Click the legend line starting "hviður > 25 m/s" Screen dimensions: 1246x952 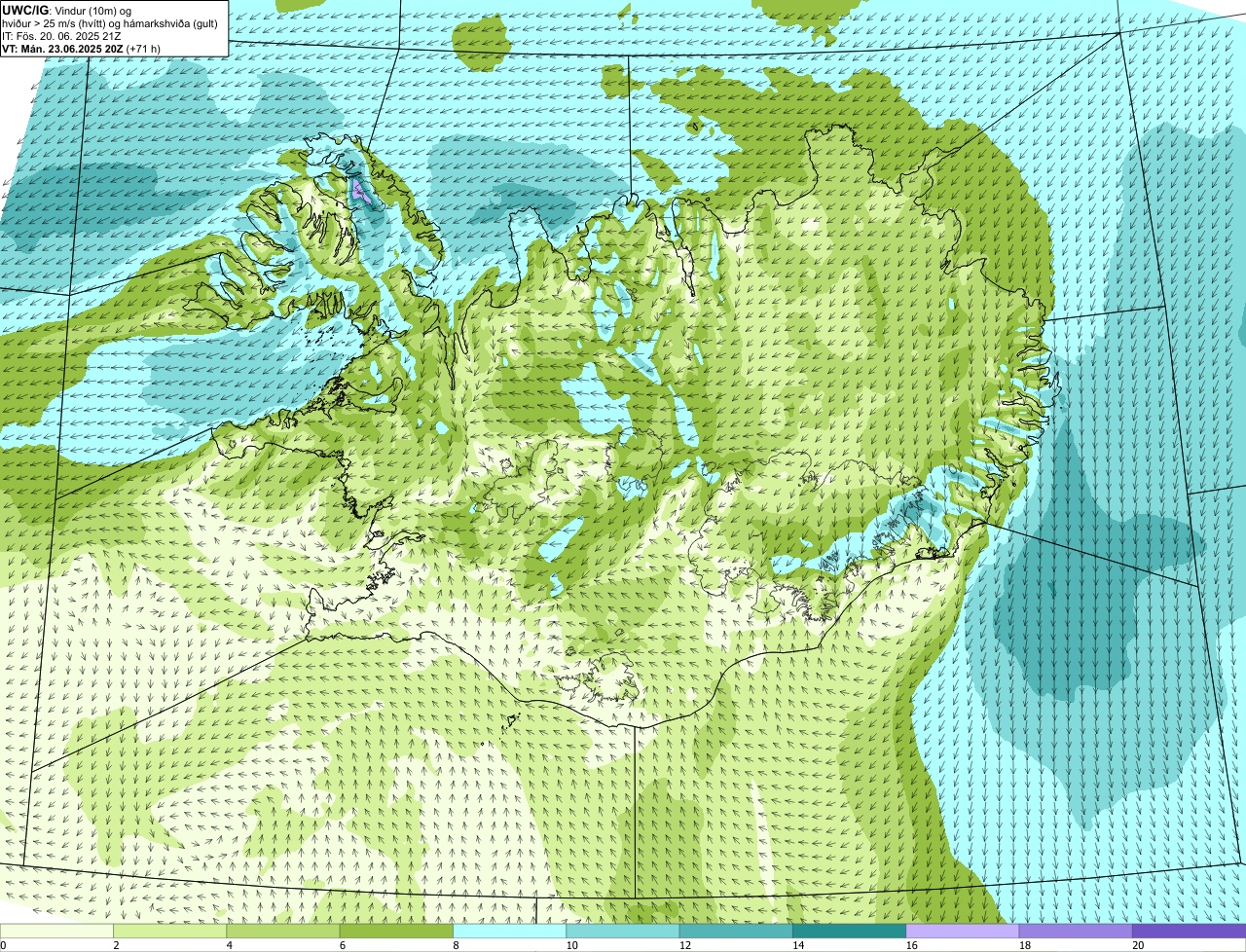pyautogui.click(x=110, y=23)
